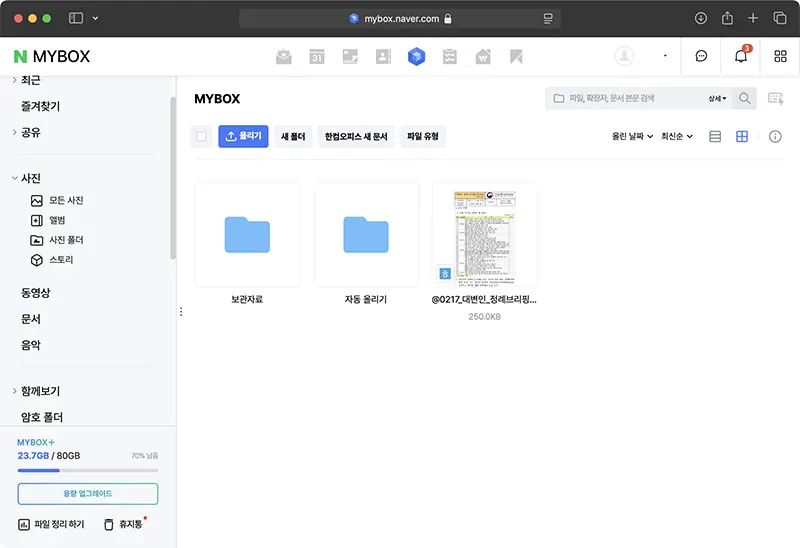
Task: Open the 상세 detailed search dropdown
Action: (x=717, y=98)
